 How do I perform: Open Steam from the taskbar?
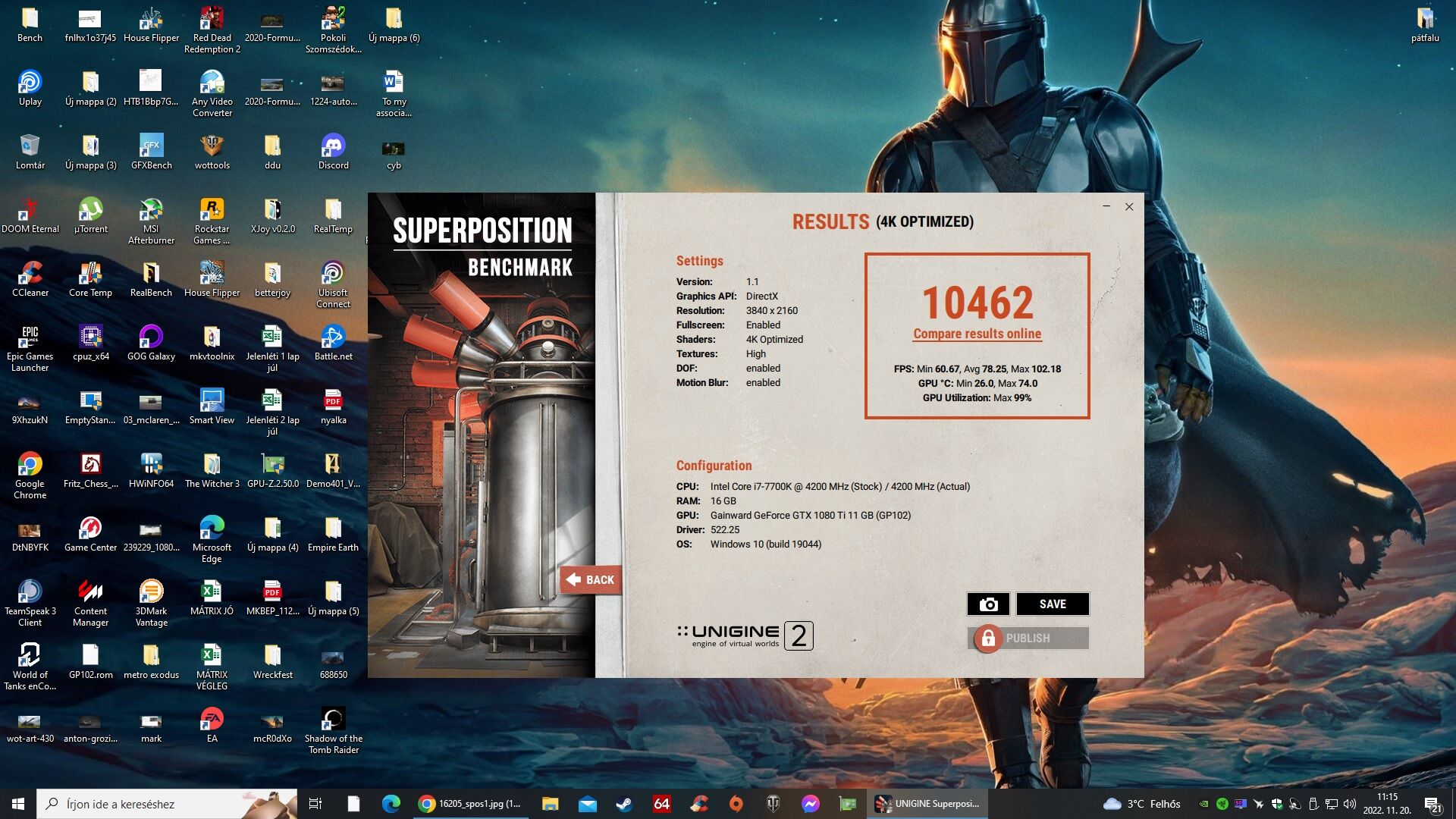(624, 804)
